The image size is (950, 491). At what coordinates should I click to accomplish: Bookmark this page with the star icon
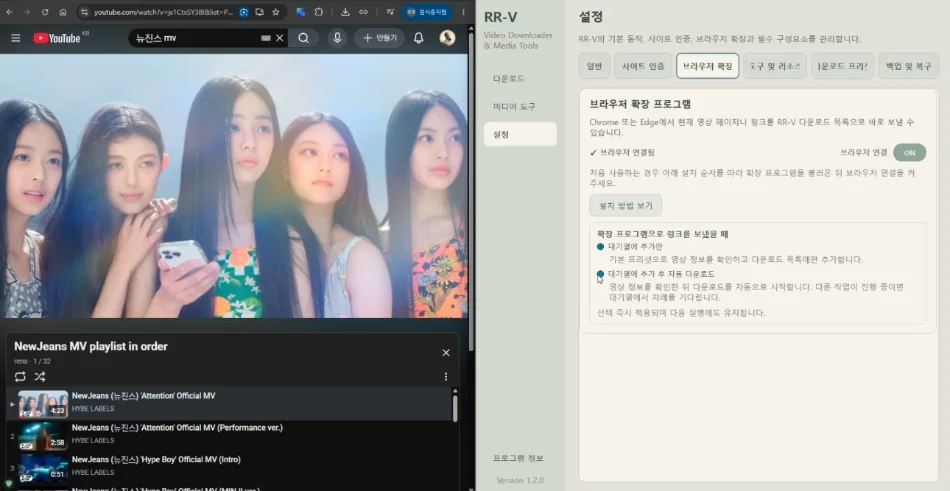pyautogui.click(x=276, y=12)
